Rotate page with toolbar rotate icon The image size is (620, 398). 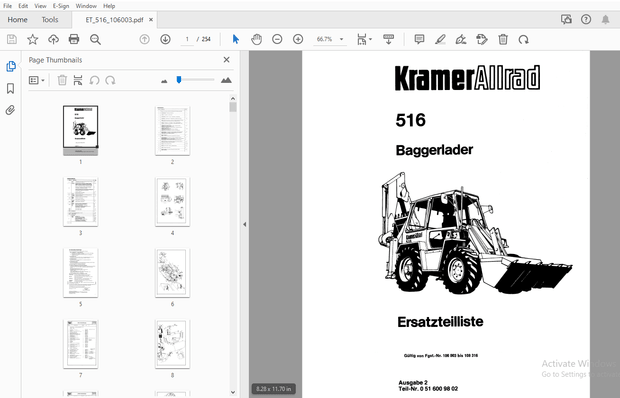click(x=524, y=39)
